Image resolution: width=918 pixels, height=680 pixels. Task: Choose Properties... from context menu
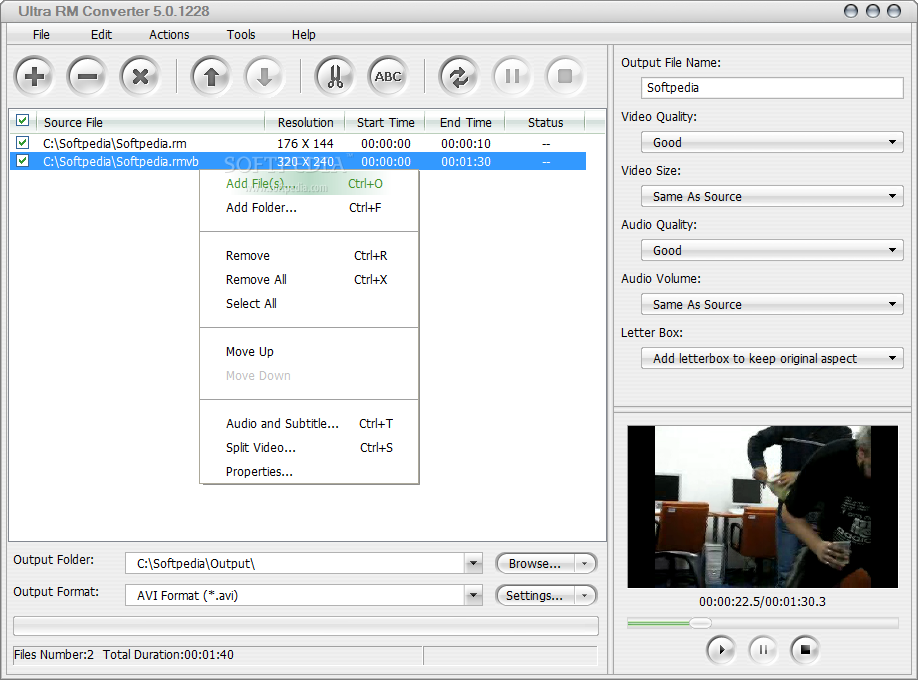pyautogui.click(x=309, y=471)
